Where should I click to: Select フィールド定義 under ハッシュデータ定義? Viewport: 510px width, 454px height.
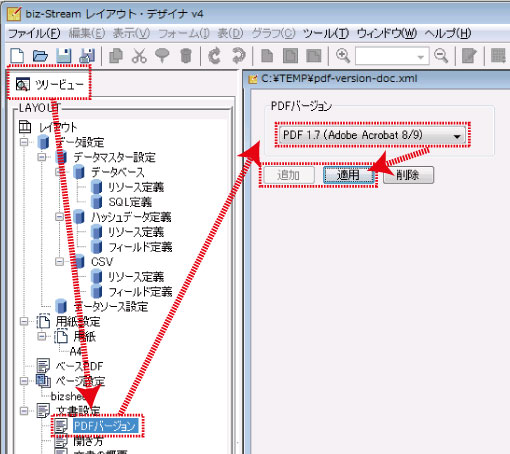pos(140,247)
